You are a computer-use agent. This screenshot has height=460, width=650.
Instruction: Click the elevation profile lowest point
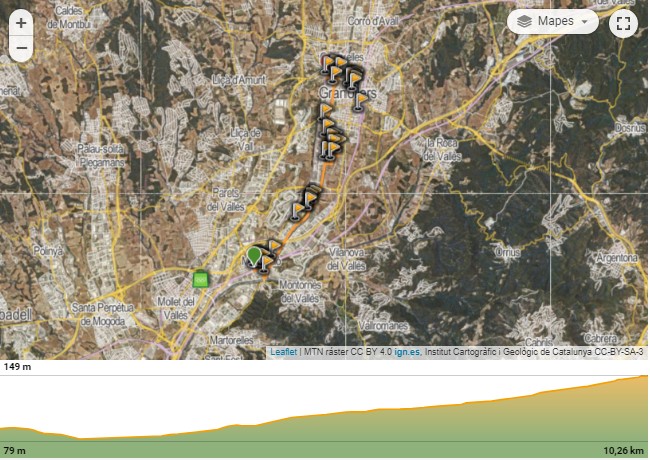point(85,437)
